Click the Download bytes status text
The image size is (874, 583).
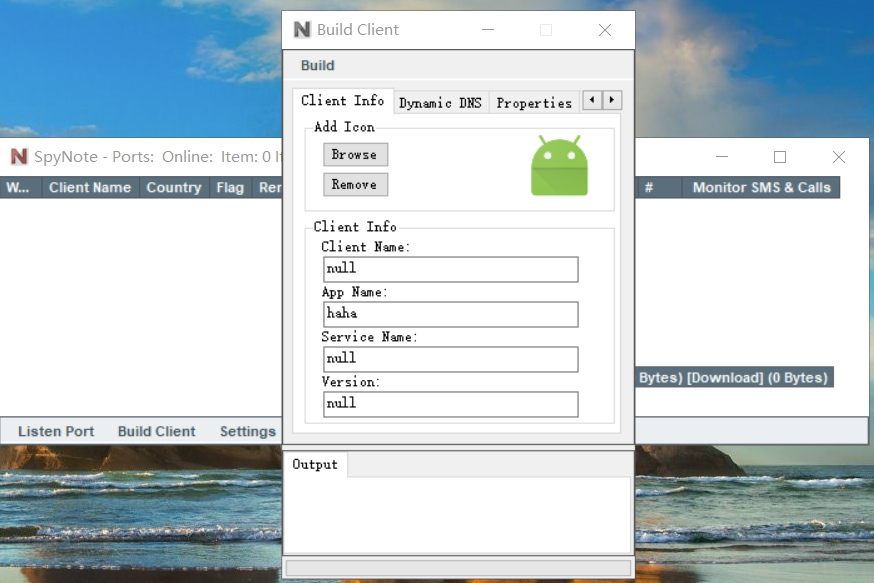[758, 377]
